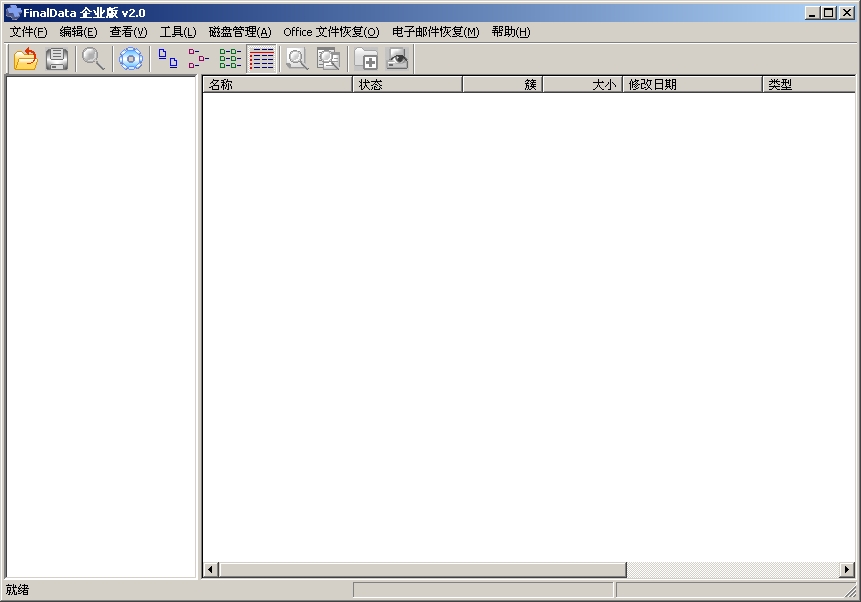
Task: Click the blue gear settings icon
Action: point(131,59)
